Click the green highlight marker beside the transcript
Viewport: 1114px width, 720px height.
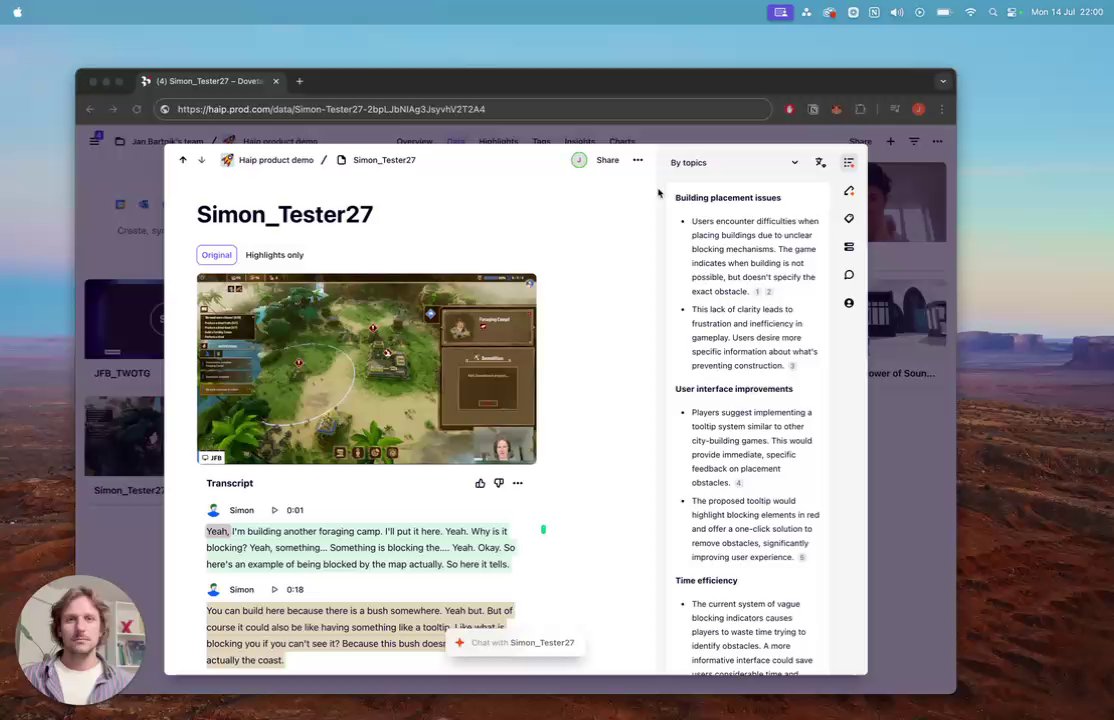(x=544, y=530)
